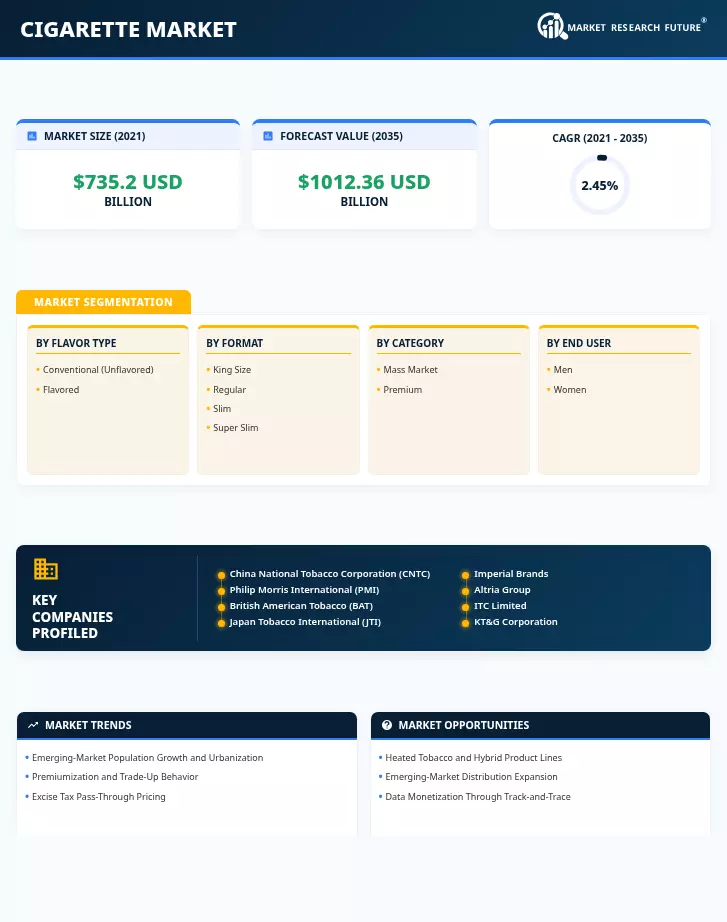Click the CAGR (2021 - 2035) heading
This screenshot has width=727, height=922.
(x=599, y=138)
